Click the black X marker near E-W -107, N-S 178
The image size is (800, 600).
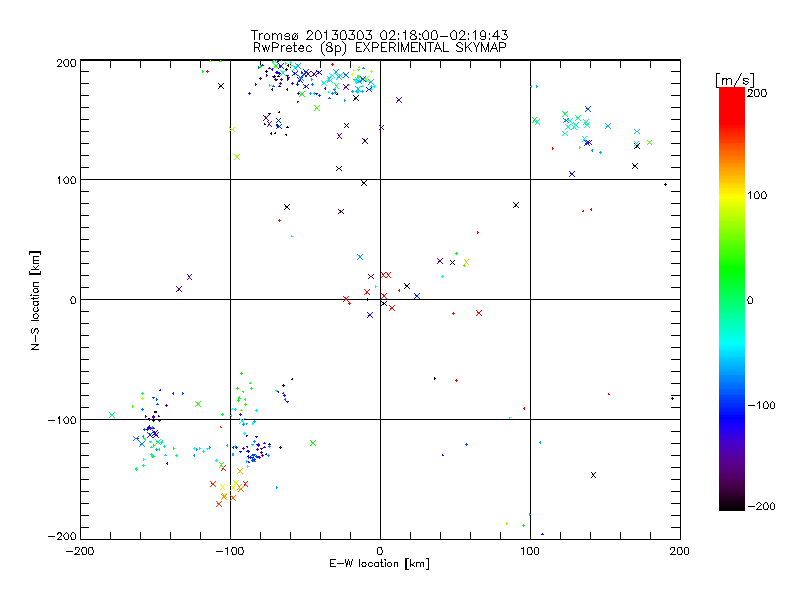(x=221, y=86)
